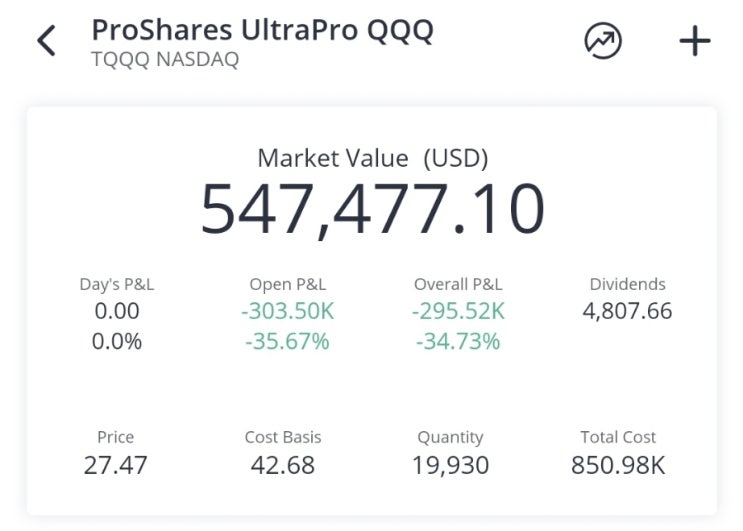
Task: Tap the plus add icon
Action: pyautogui.click(x=694, y=41)
